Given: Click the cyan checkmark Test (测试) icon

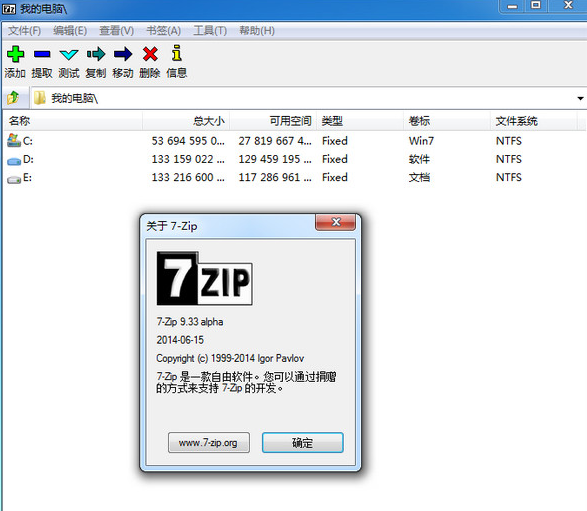Looking at the screenshot, I should [x=69, y=55].
